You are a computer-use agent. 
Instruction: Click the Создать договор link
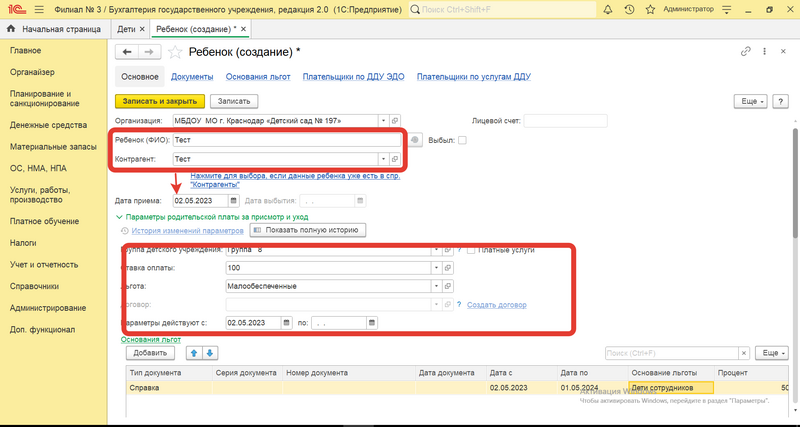[496, 305]
